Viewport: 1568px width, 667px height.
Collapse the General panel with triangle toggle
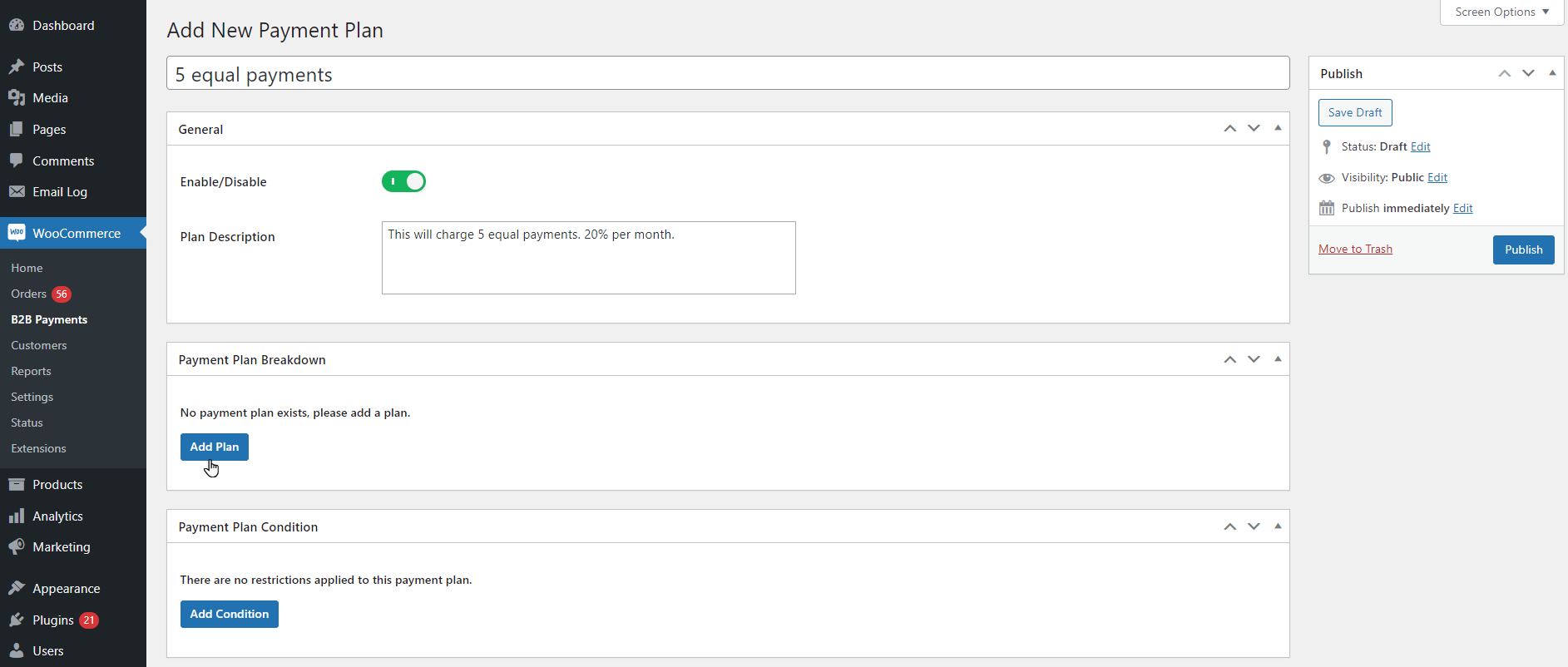pyautogui.click(x=1278, y=128)
